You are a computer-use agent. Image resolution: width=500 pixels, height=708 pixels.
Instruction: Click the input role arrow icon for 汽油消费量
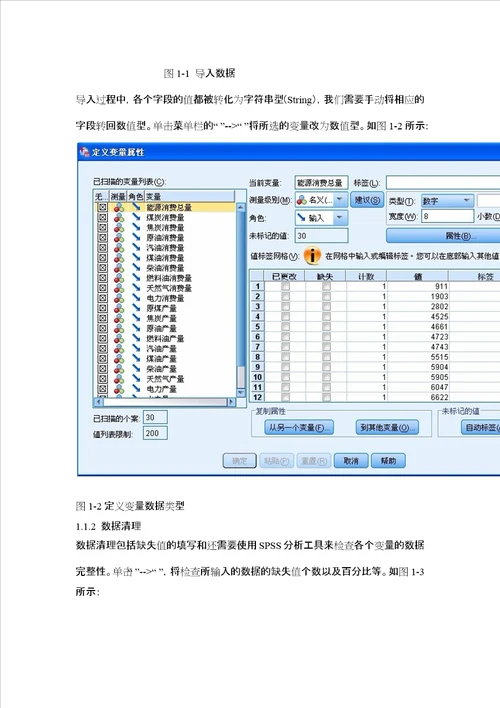pos(136,247)
